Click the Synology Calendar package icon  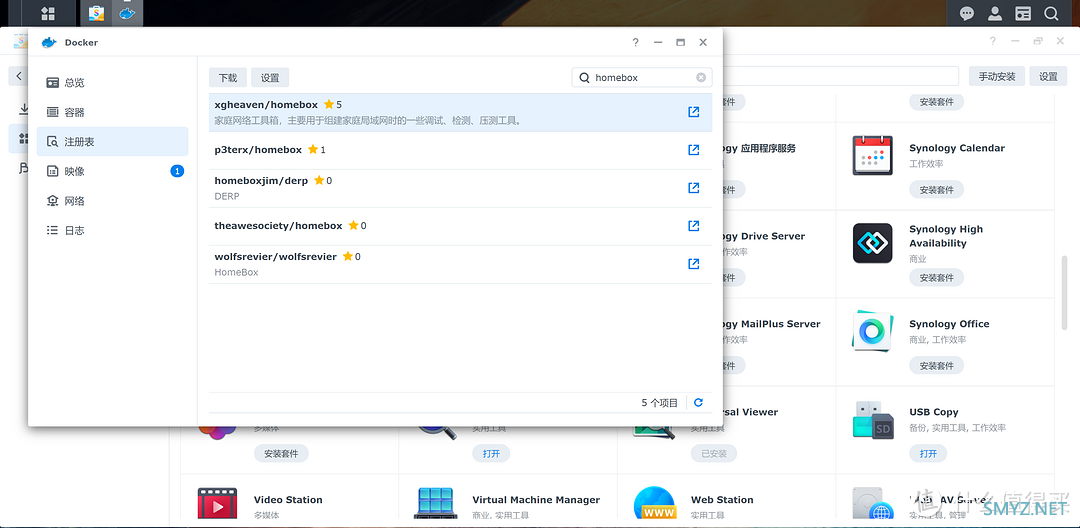[873, 156]
